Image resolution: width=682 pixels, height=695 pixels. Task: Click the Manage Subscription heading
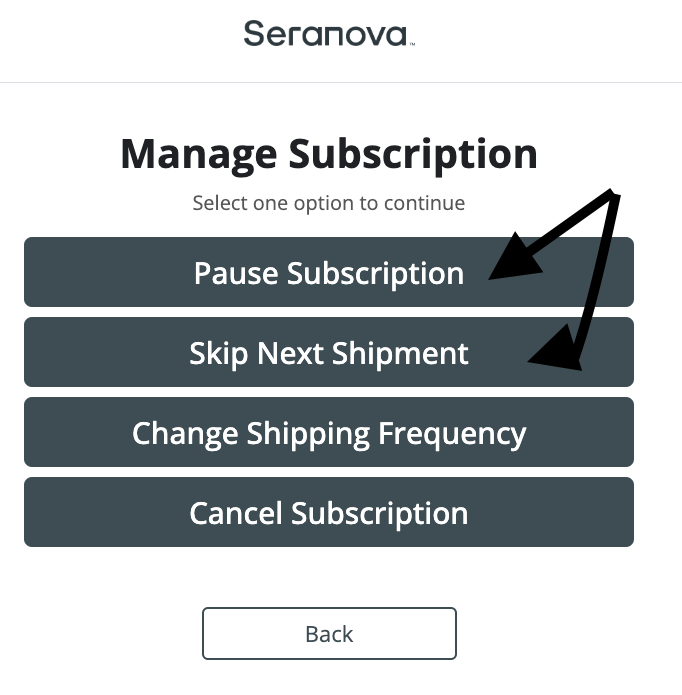click(328, 155)
